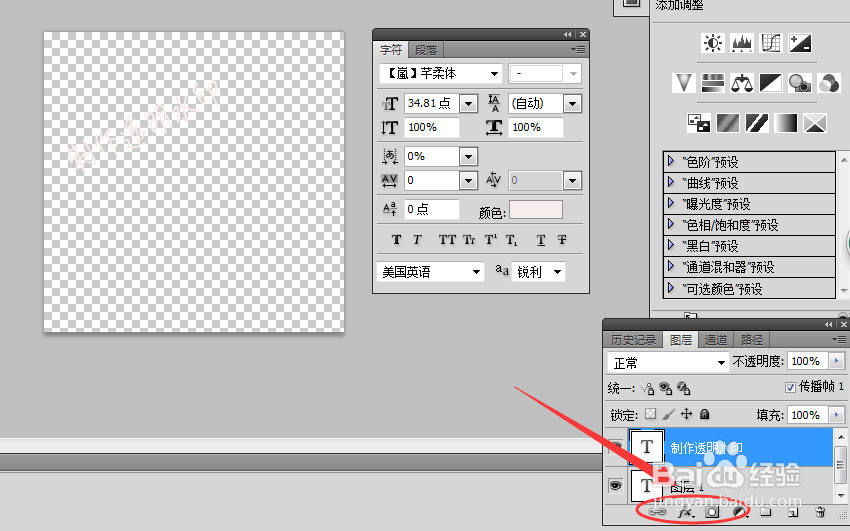Screen dimensions: 850x531
Task: Open the font style dropdown
Action: (573, 74)
